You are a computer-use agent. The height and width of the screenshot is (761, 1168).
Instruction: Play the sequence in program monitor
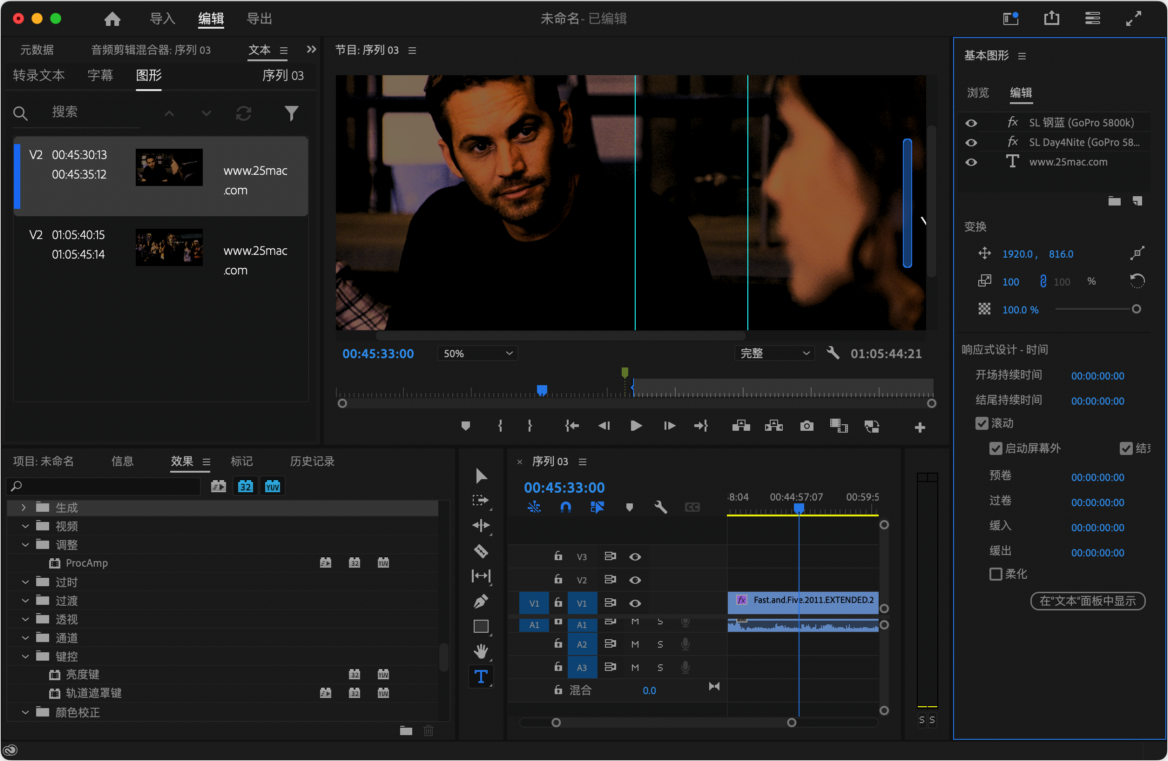tap(635, 426)
